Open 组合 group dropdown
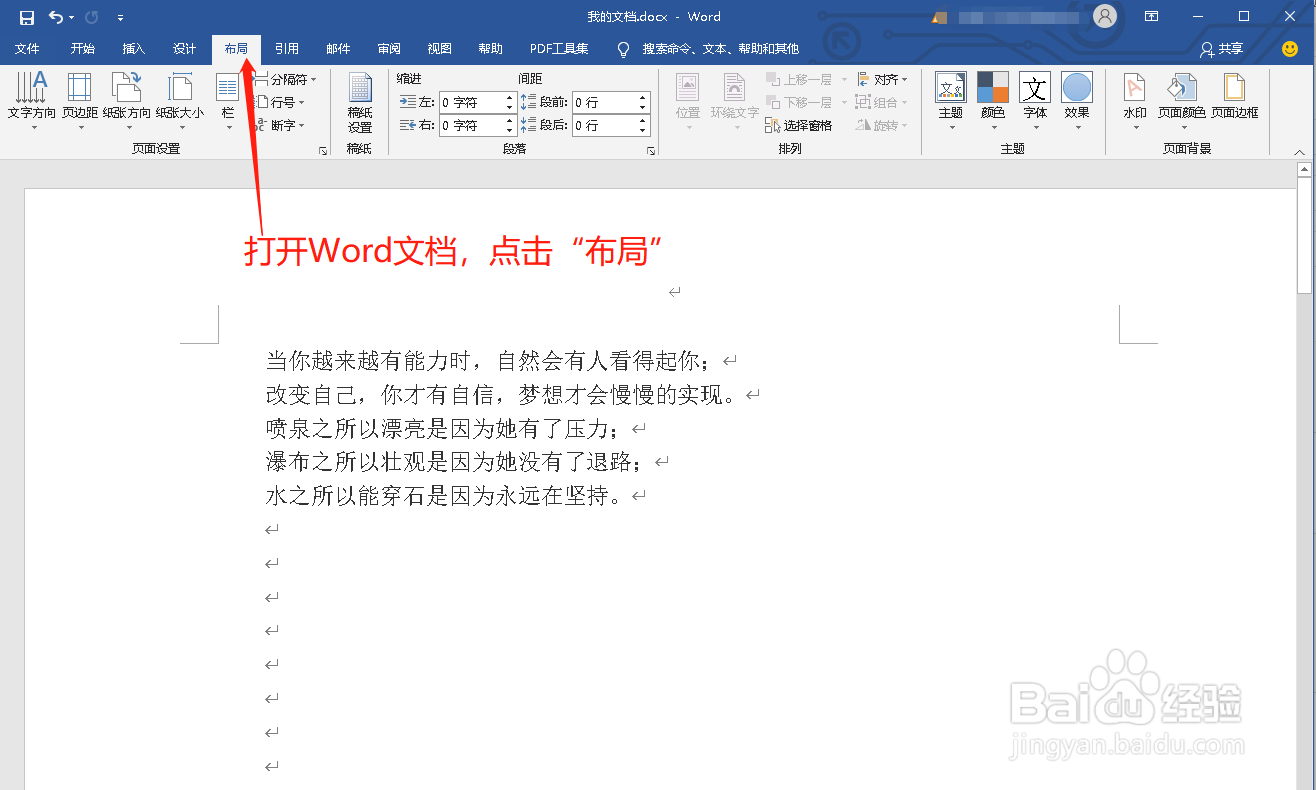The image size is (1316, 790). coord(882,102)
